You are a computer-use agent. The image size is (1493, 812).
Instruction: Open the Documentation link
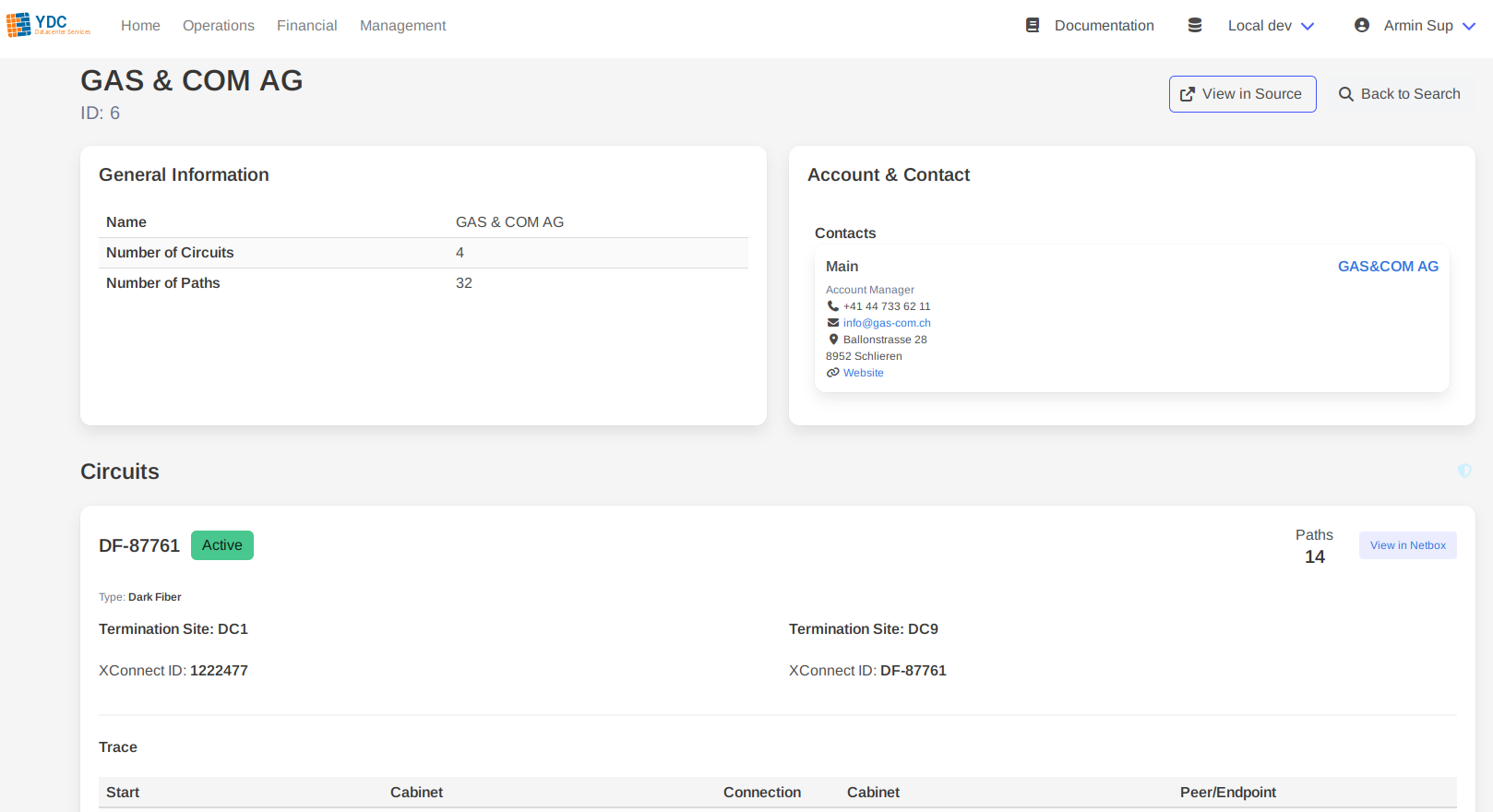1104,26
